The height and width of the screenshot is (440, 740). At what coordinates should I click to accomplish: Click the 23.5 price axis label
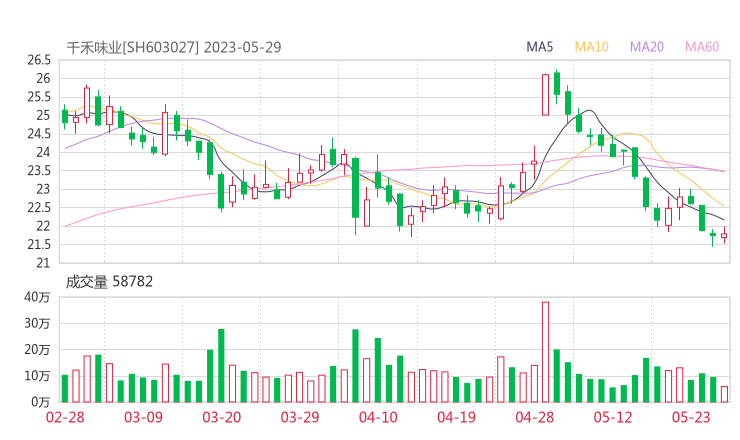point(39,170)
